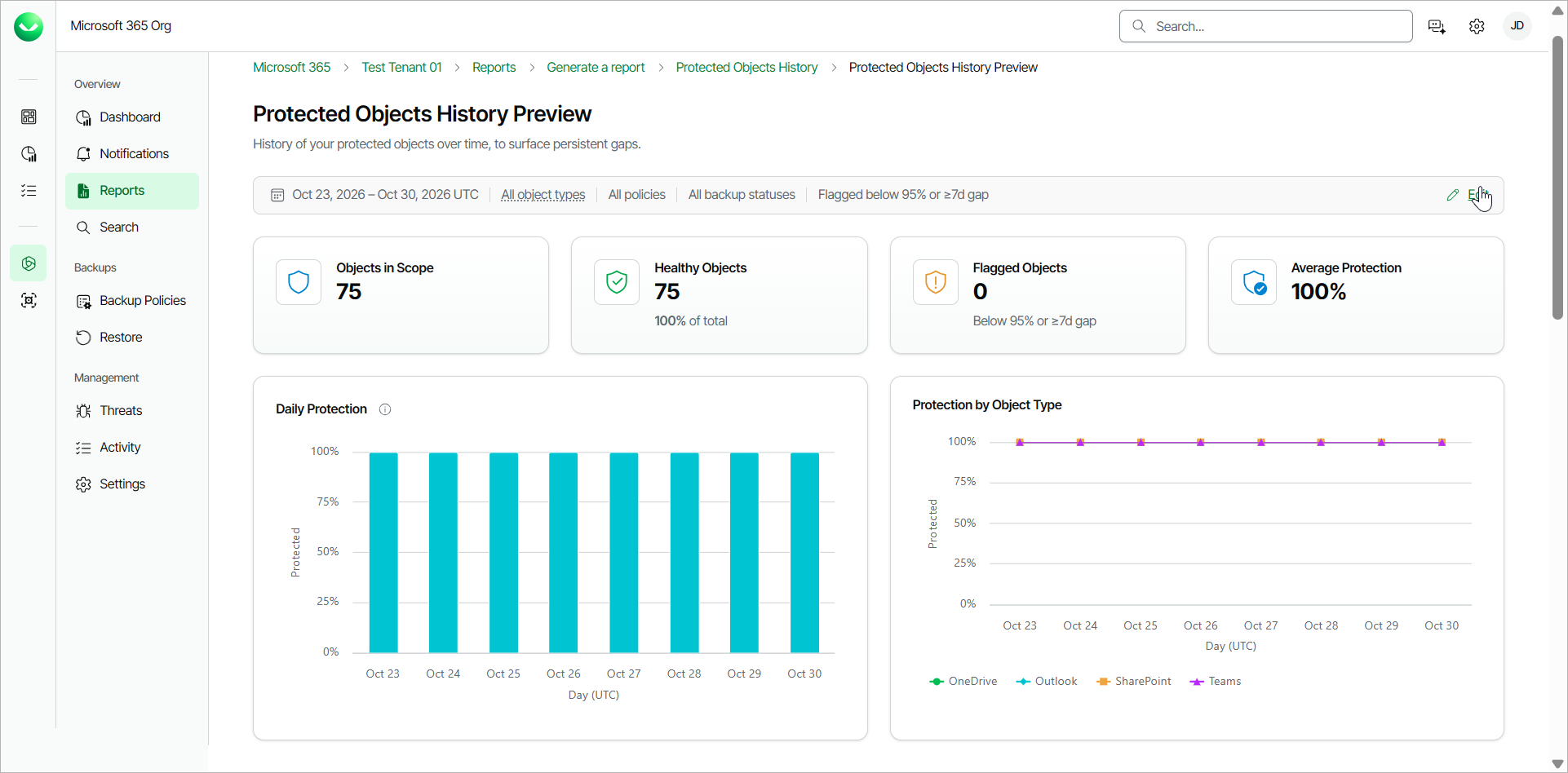The image size is (1568, 773).
Task: Go to Microsoft 365 breadcrumb
Action: 291,67
